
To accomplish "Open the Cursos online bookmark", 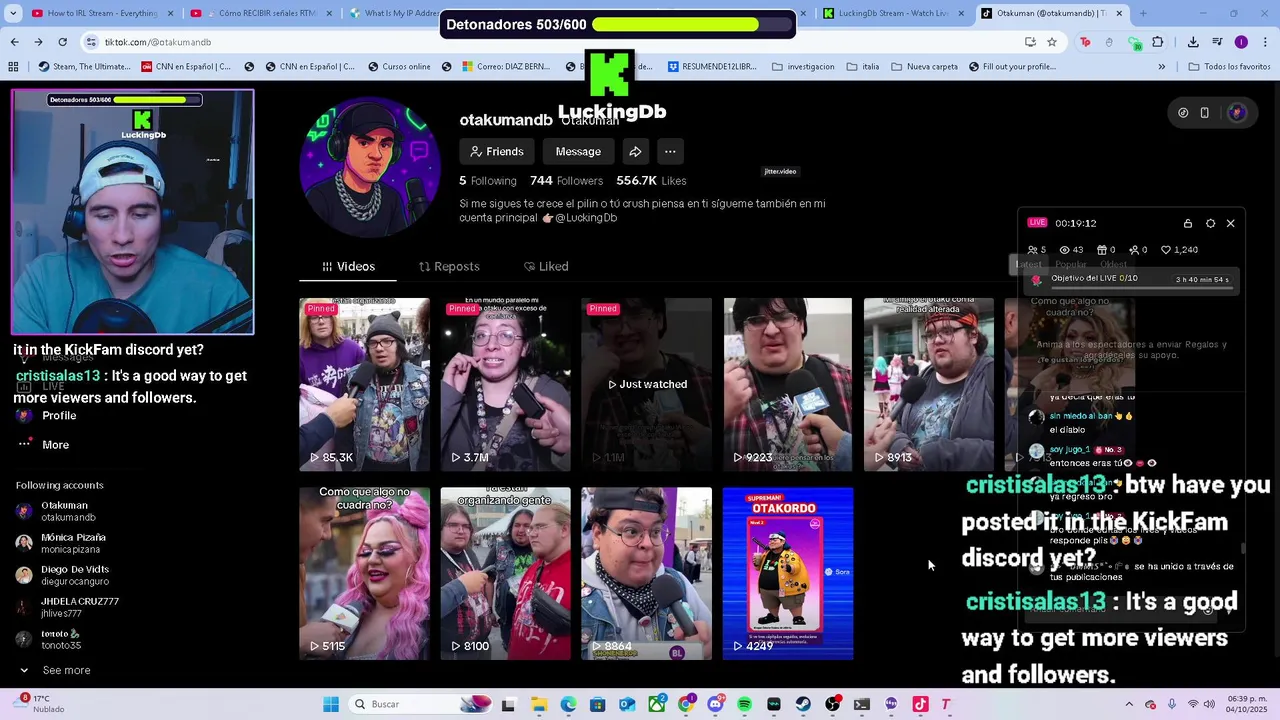I will click(x=399, y=67).
